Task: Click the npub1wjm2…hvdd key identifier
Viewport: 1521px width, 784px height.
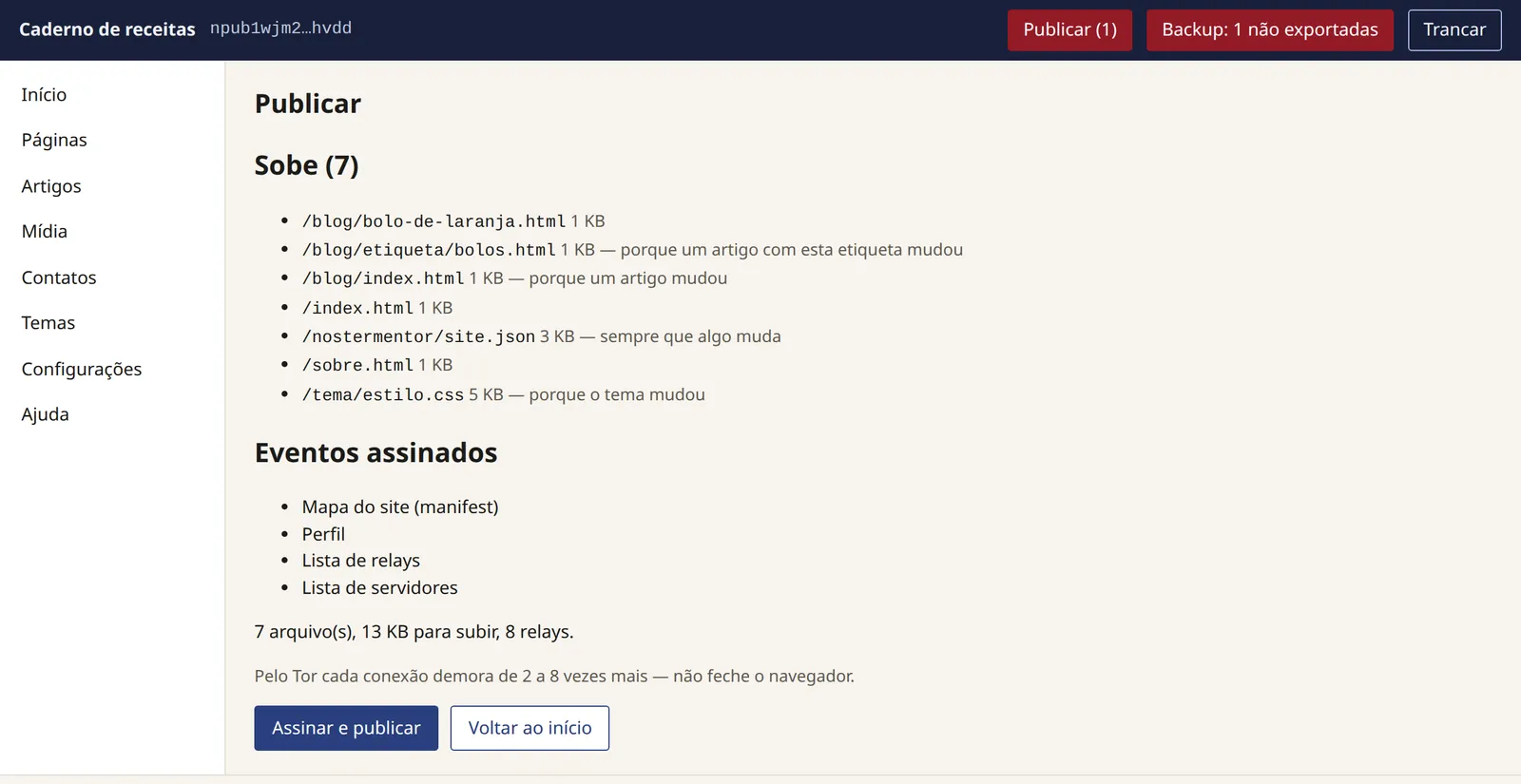Action: pos(281,29)
